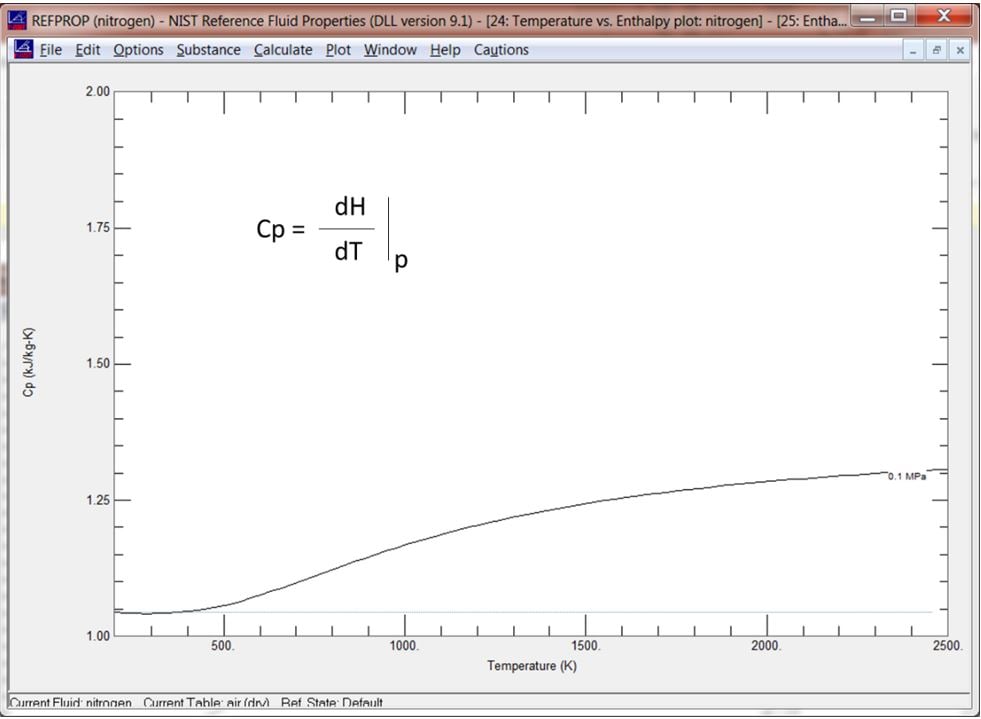Open the Cautions menu
Screen dimensions: 981x719
[x=502, y=49]
